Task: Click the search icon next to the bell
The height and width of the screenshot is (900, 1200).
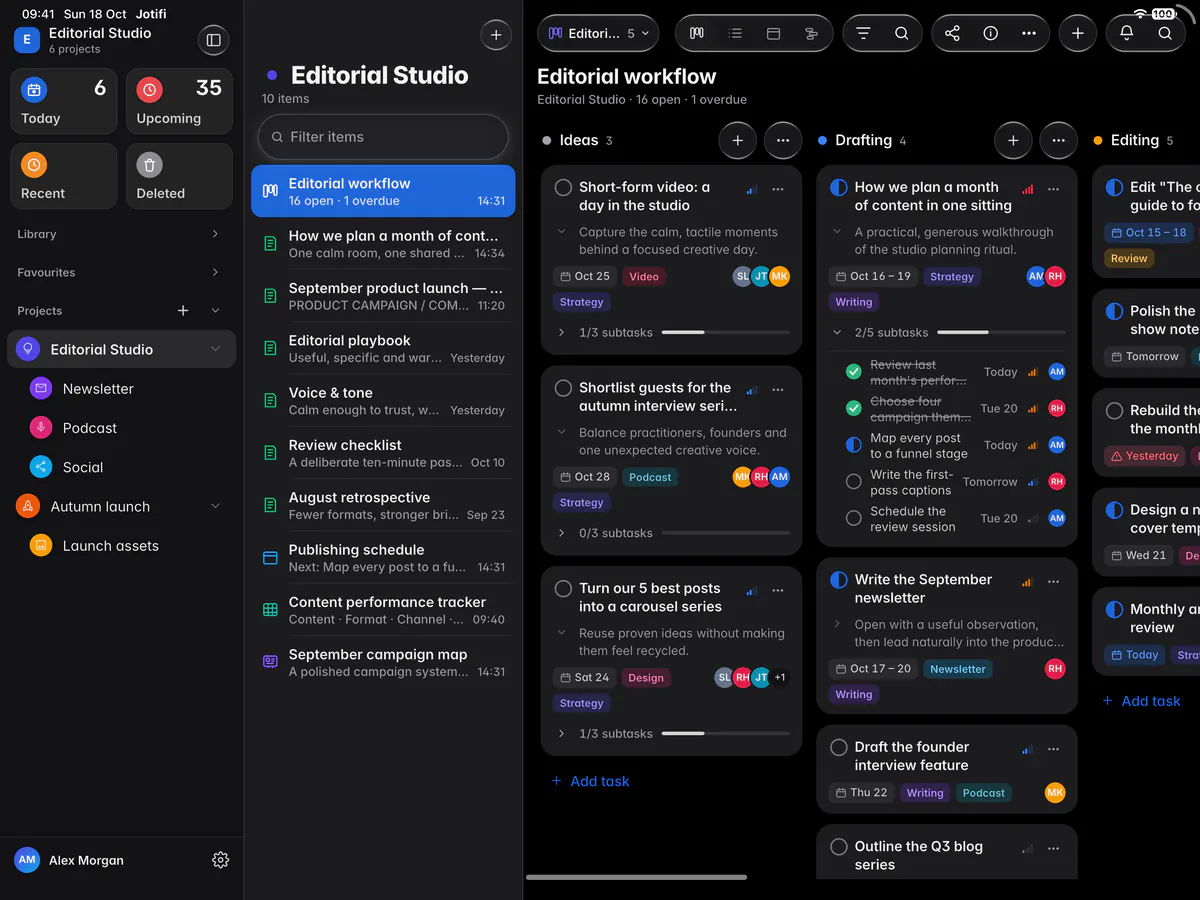Action: click(x=1165, y=33)
